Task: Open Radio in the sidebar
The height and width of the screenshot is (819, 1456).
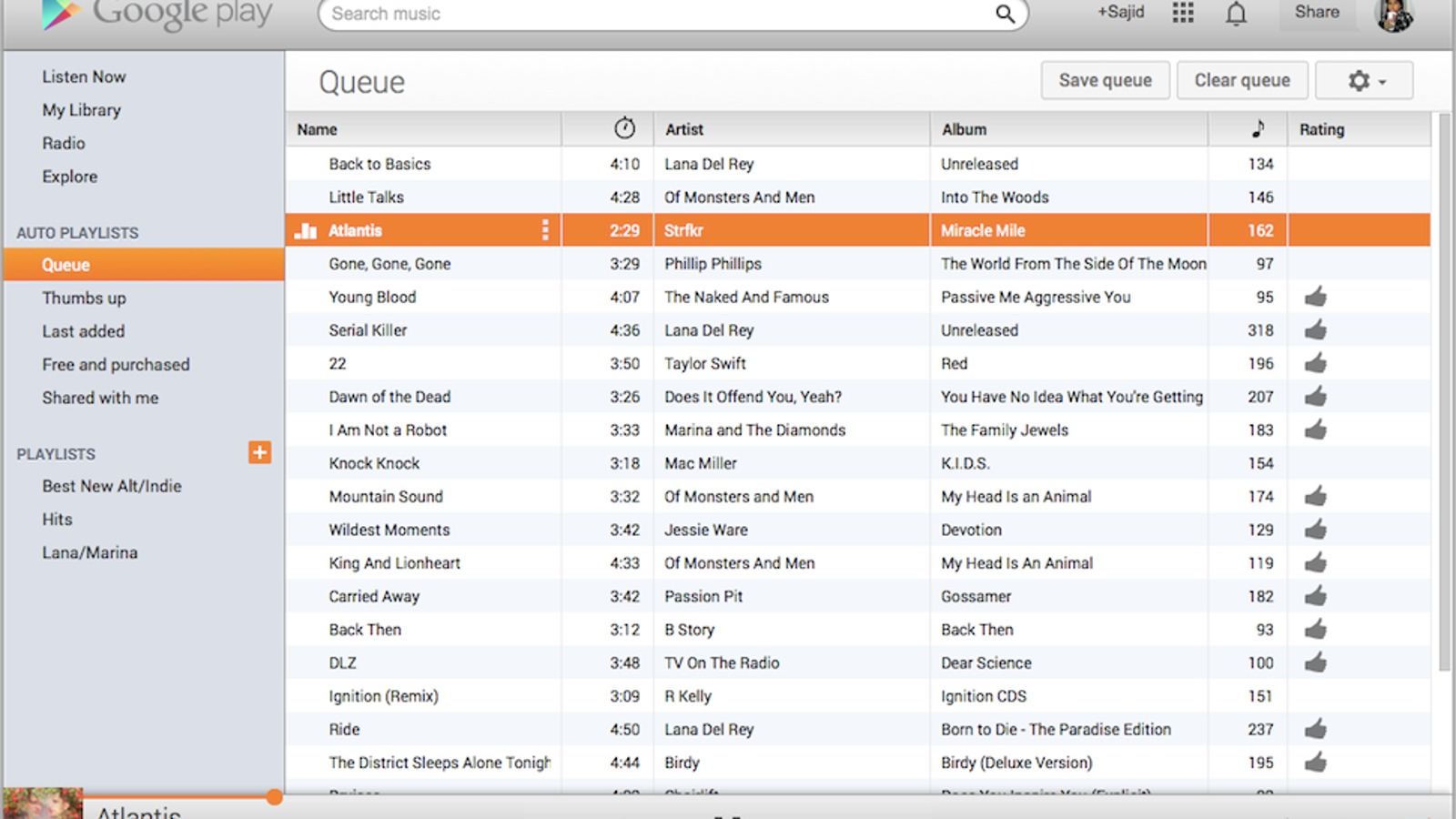Action: (64, 144)
